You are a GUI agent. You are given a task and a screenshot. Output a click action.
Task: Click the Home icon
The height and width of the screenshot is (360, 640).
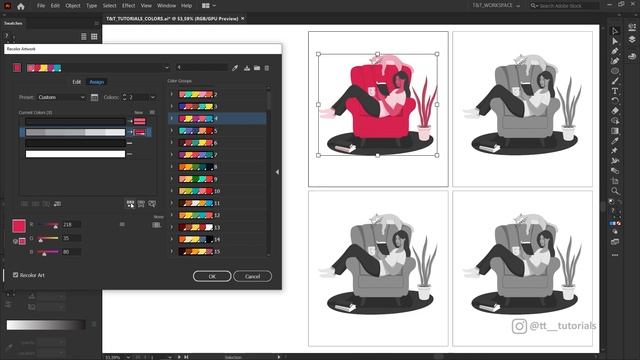pyautogui.click(x=21, y=6)
